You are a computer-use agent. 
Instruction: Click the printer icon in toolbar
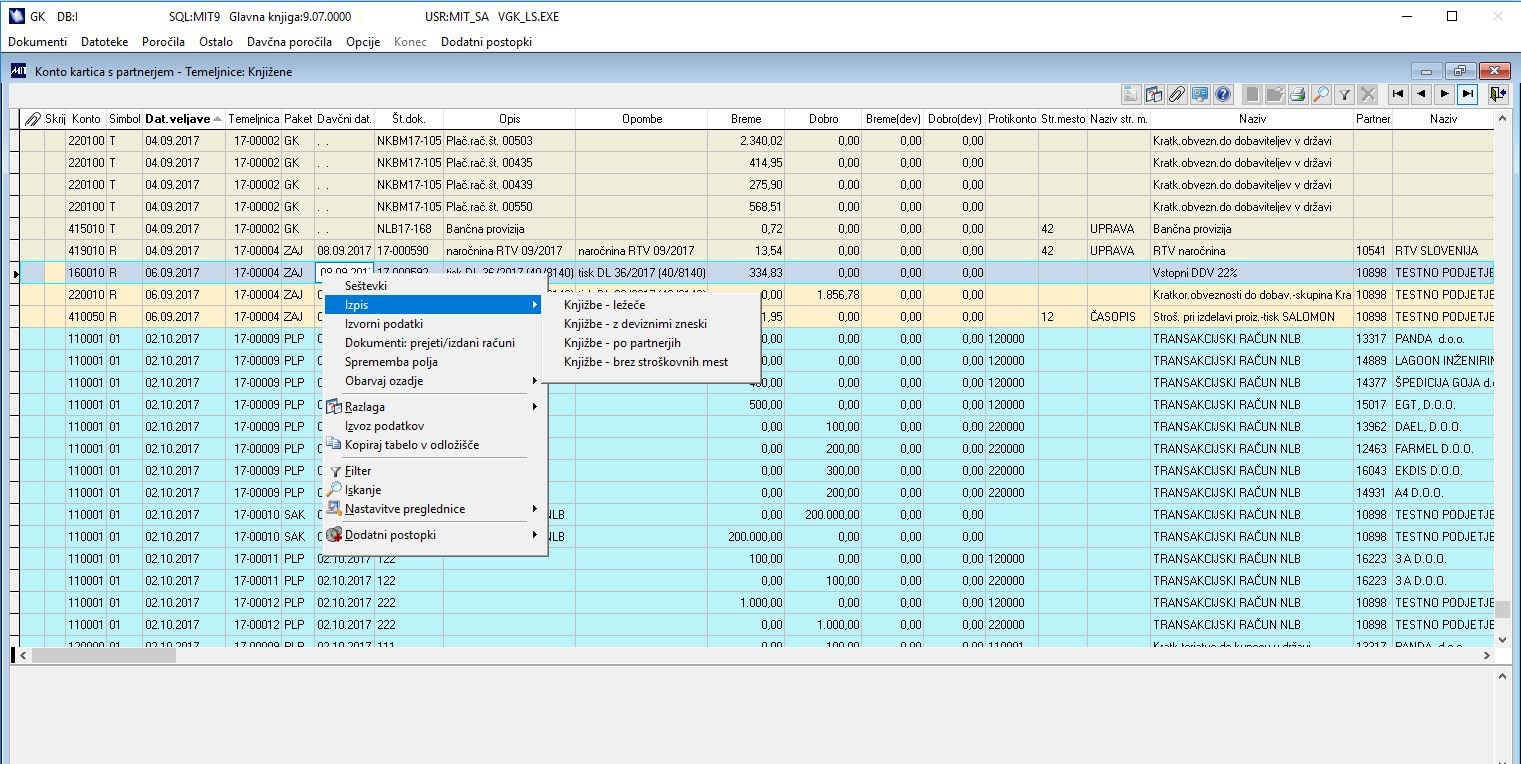[1298, 95]
